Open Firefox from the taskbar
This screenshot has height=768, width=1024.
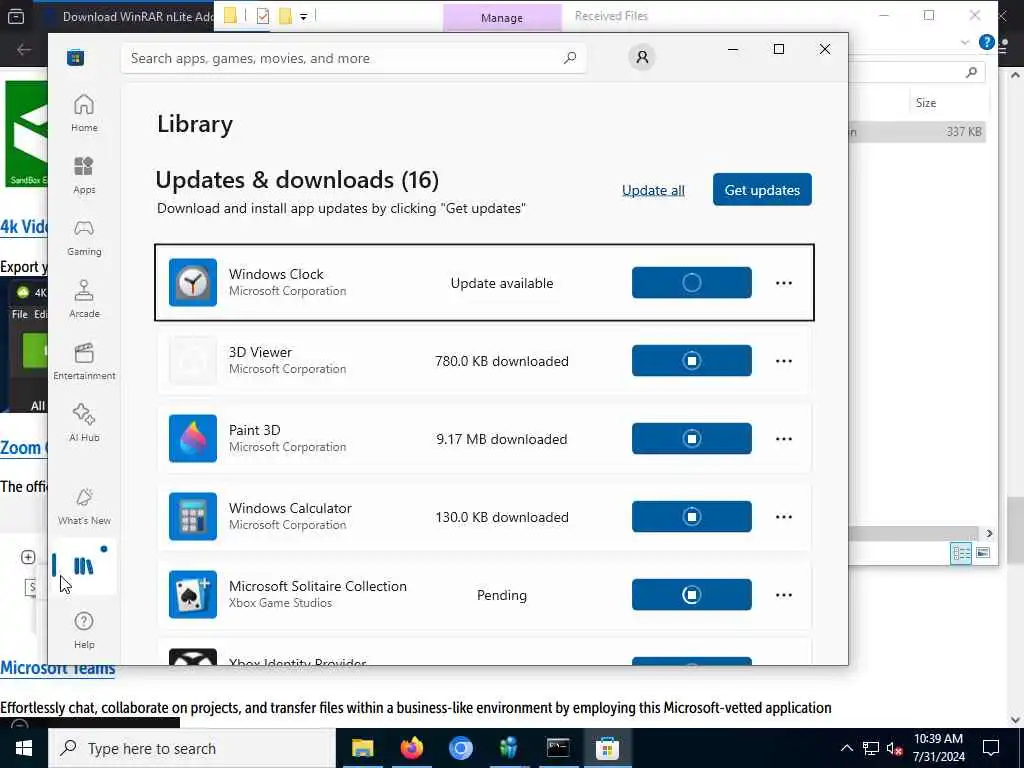[411, 748]
